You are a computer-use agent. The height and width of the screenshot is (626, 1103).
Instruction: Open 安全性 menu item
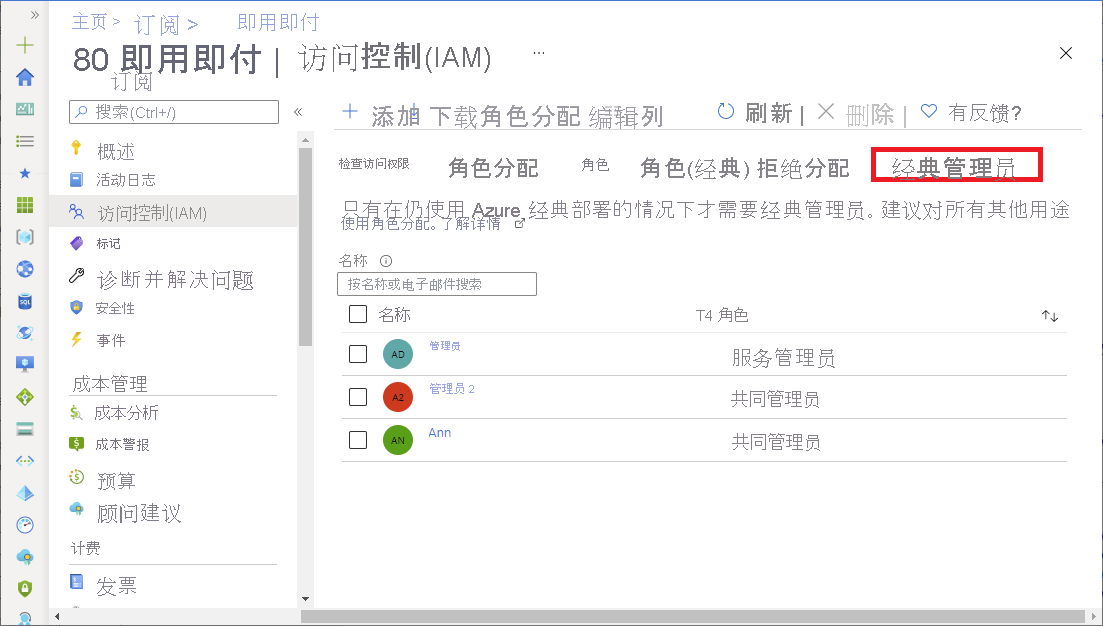coord(115,308)
